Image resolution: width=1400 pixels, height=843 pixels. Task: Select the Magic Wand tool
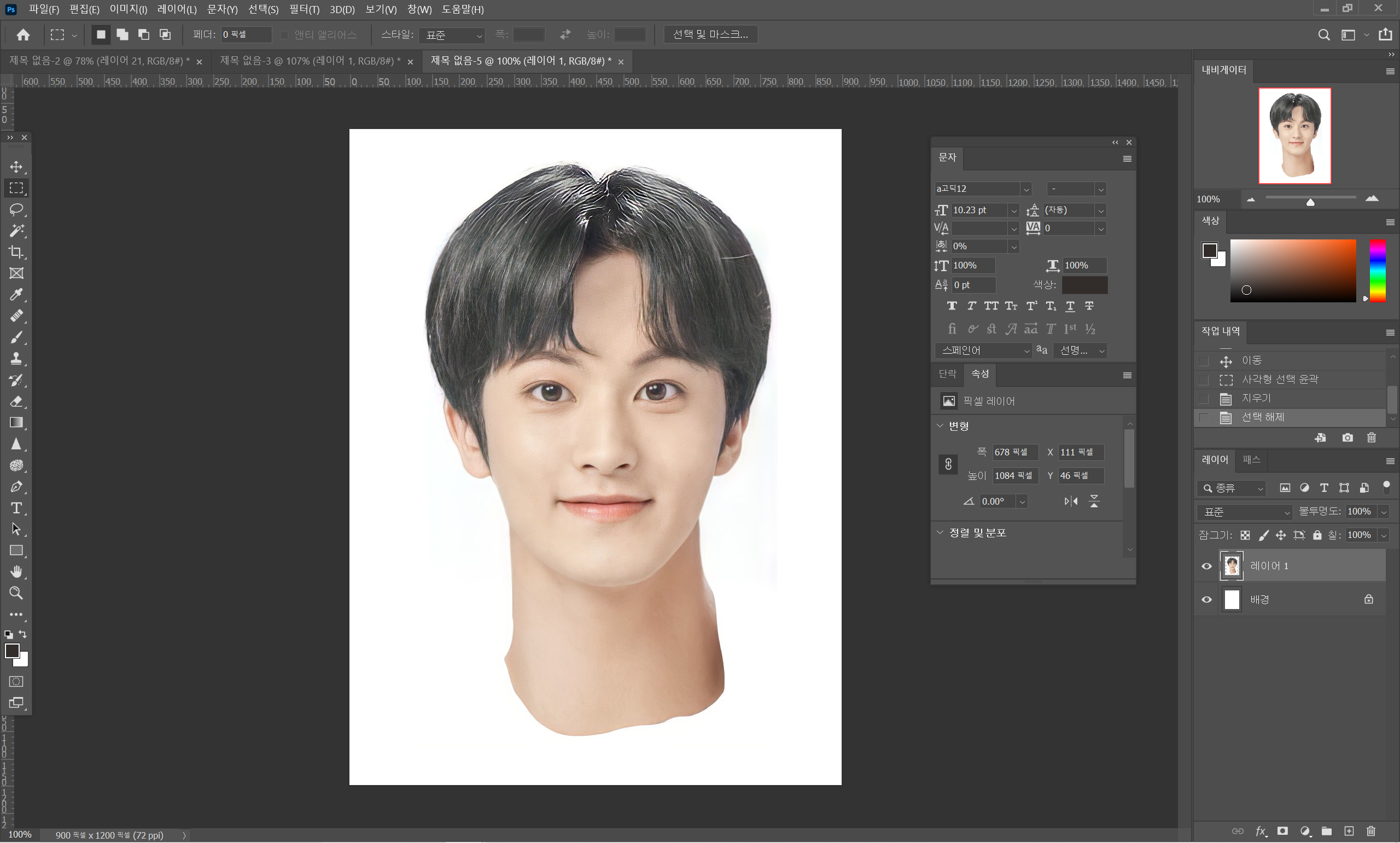click(16, 231)
